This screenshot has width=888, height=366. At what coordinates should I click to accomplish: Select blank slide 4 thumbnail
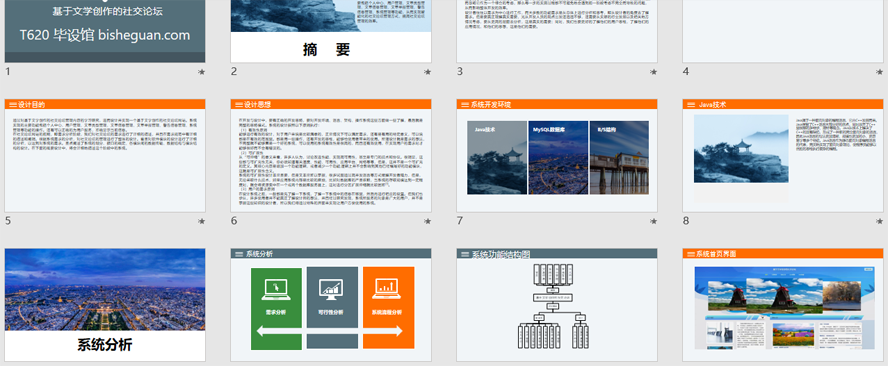783,31
